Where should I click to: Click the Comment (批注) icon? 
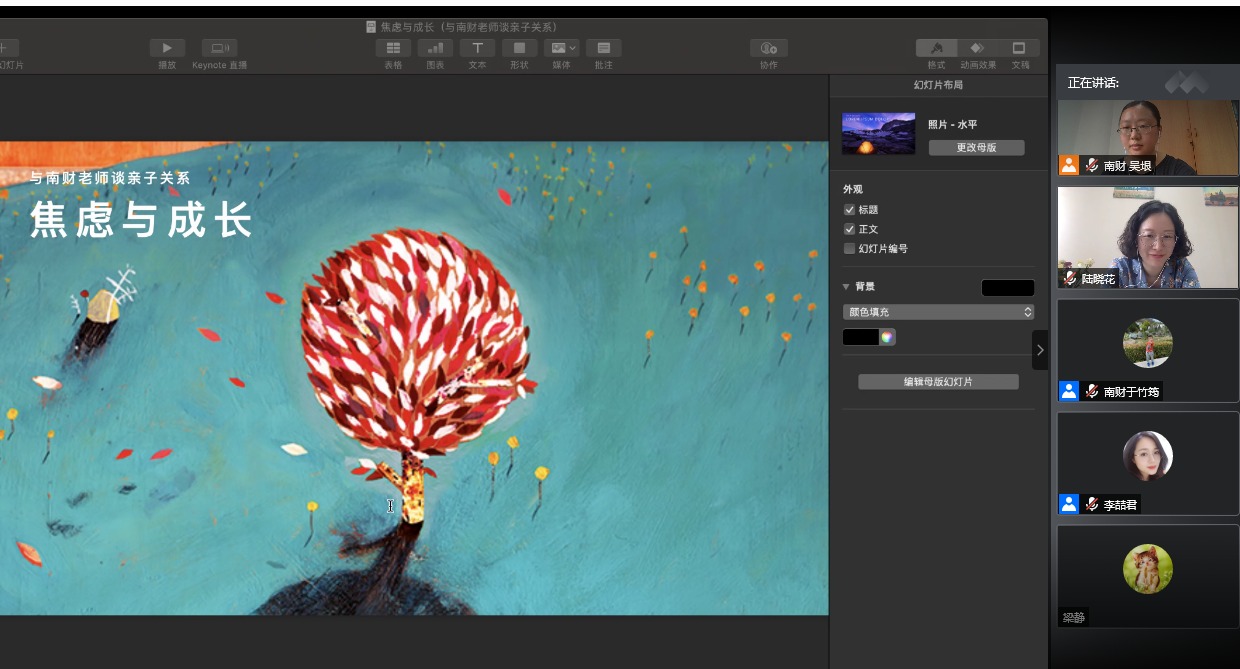pyautogui.click(x=603, y=48)
